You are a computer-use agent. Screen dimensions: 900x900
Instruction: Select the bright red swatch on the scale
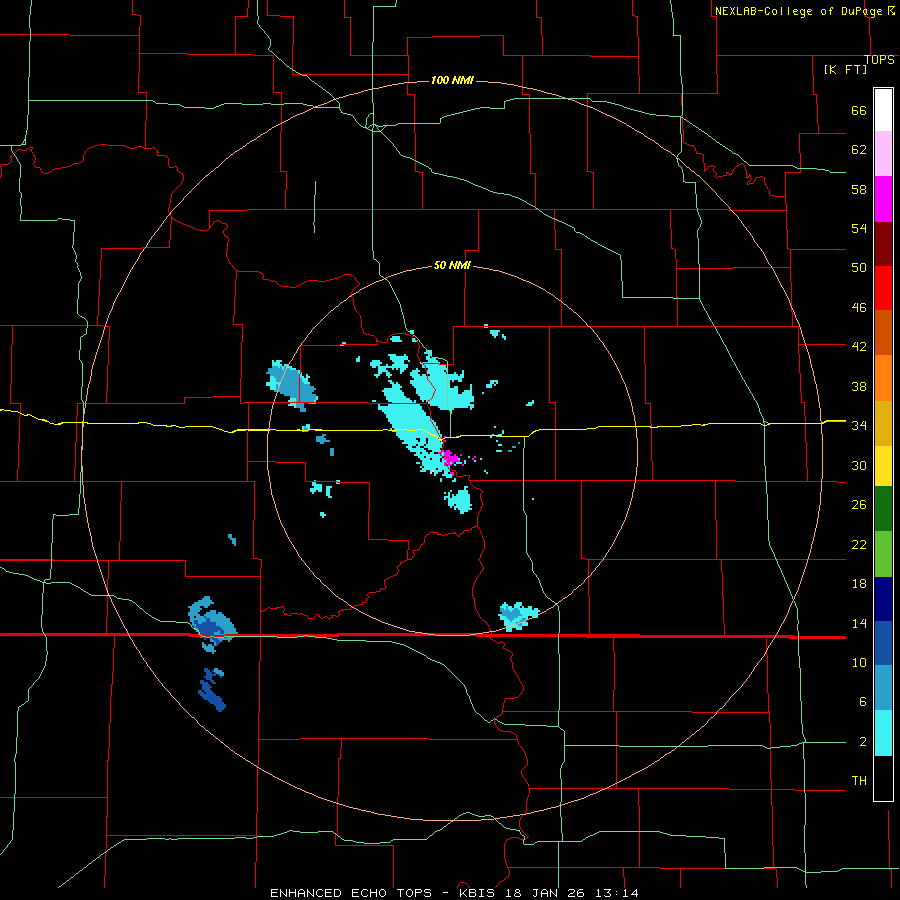click(x=883, y=289)
